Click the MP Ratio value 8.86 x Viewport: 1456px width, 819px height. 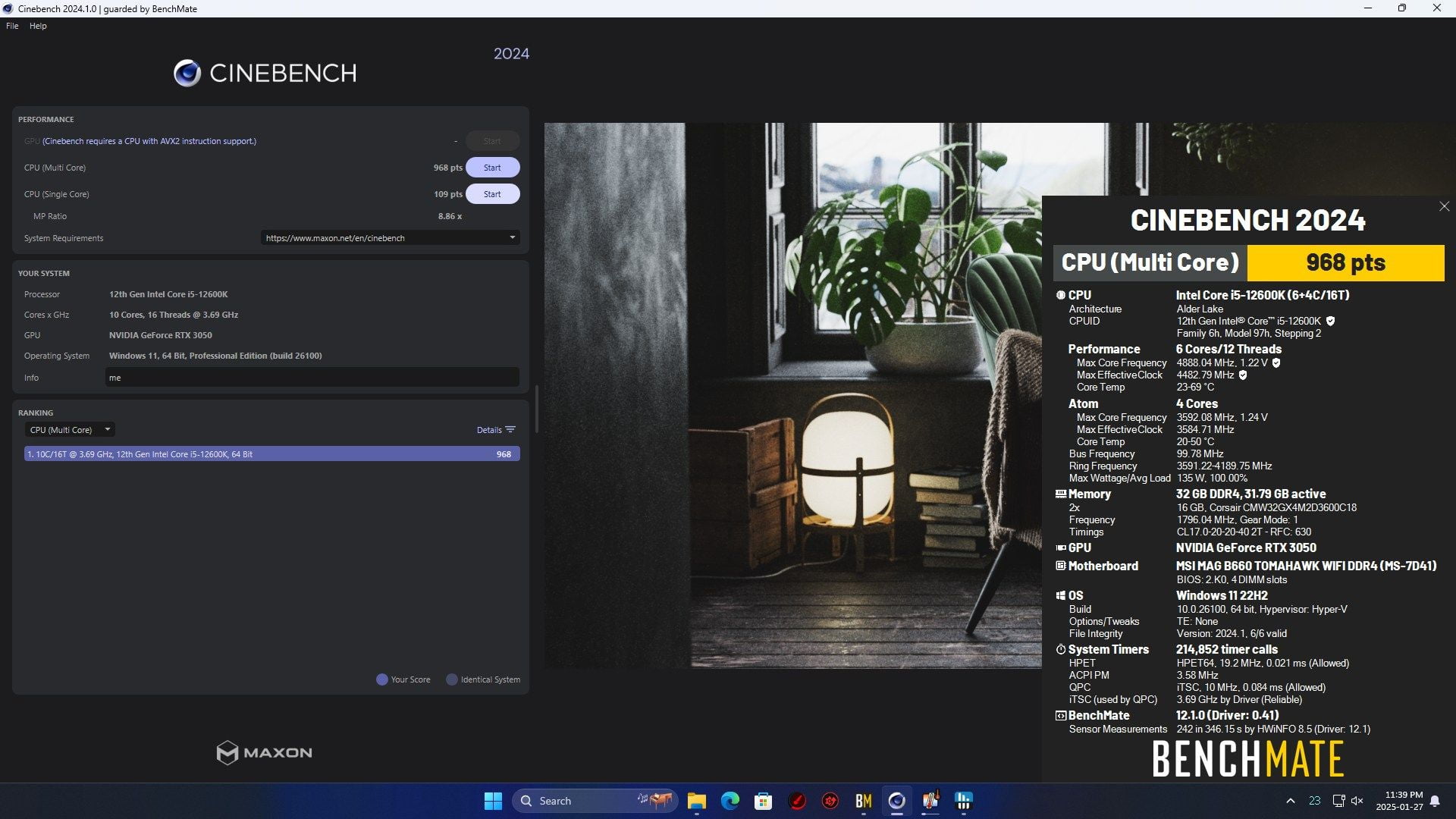tap(450, 216)
